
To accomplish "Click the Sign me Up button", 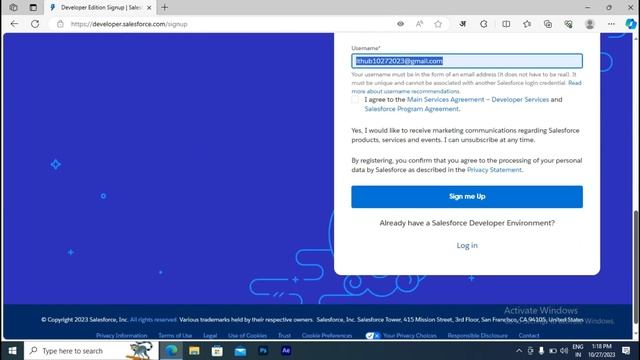I will click(x=467, y=197).
